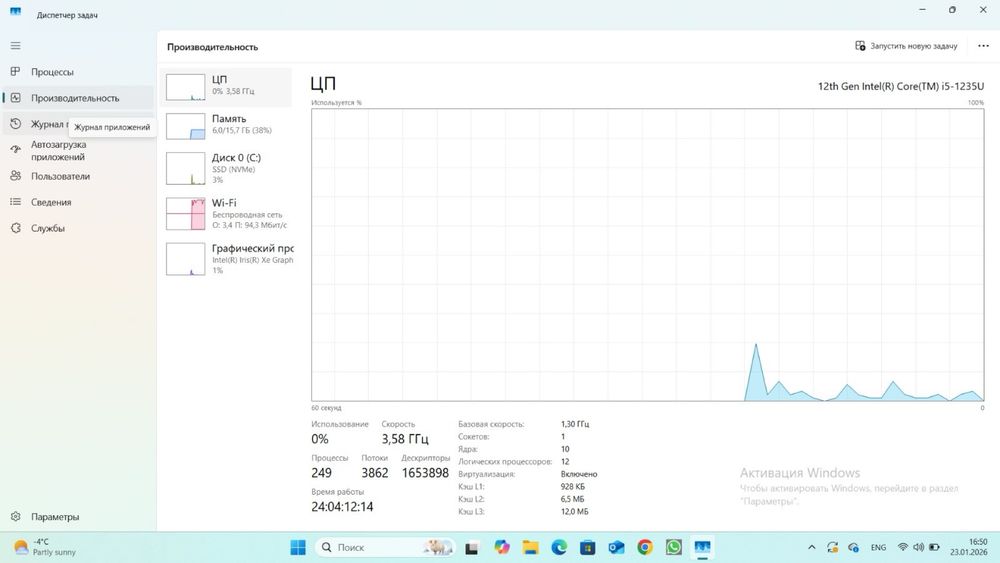1000x563 pixels.
Task: Click the OneDrive cloud tray icon
Action: click(x=853, y=547)
